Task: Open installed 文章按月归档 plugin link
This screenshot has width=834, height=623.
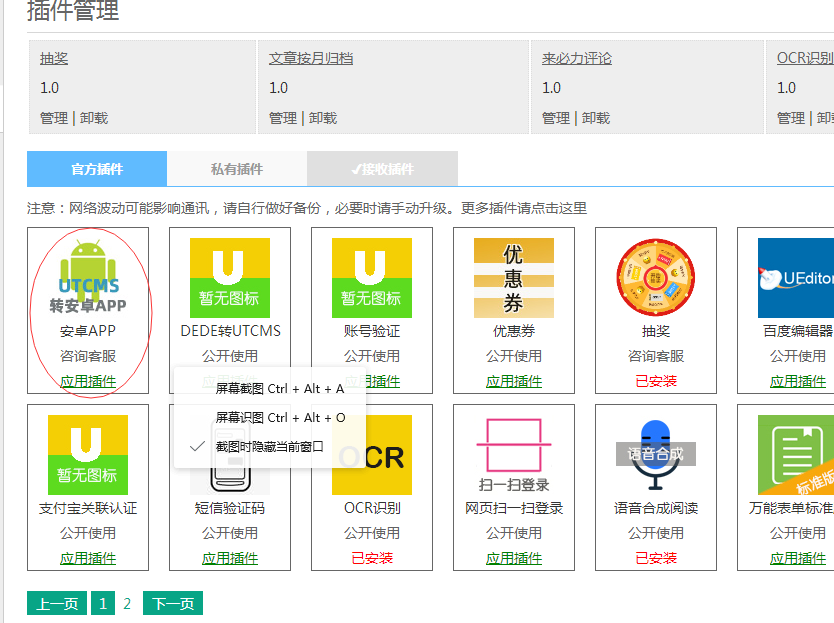Action: [x=311, y=58]
